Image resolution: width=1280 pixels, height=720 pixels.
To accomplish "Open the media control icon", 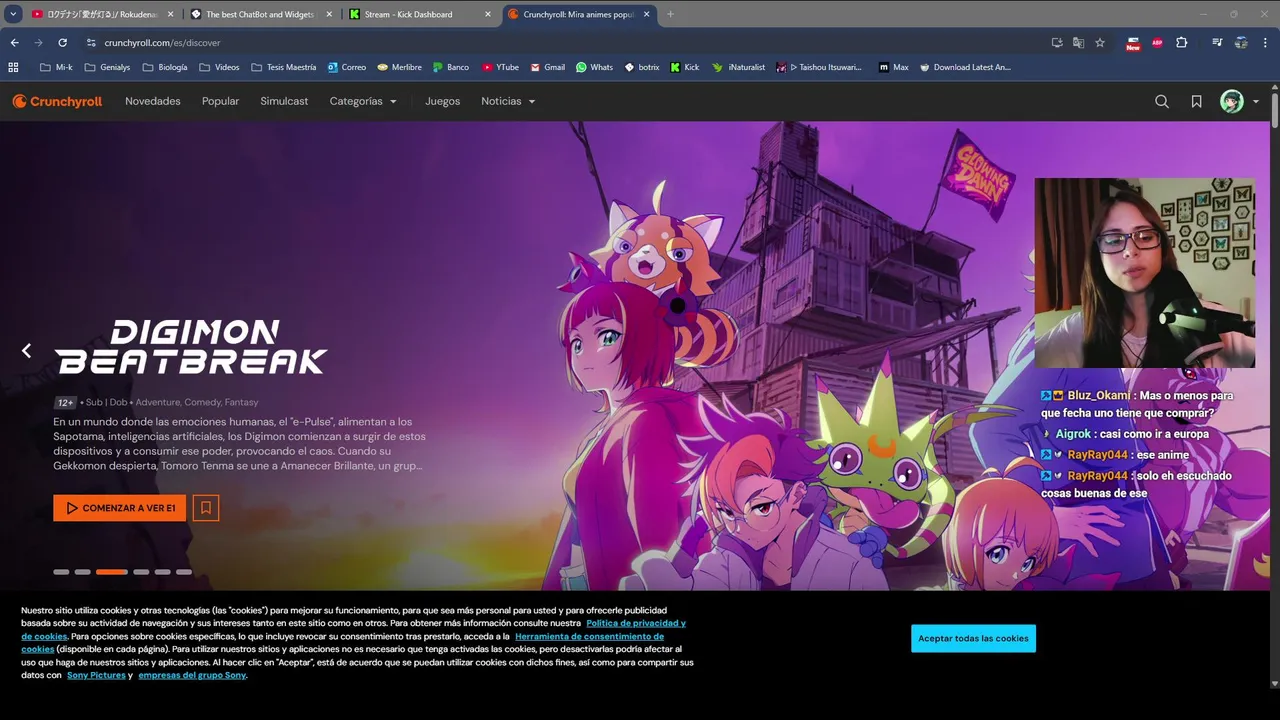I will (1217, 43).
